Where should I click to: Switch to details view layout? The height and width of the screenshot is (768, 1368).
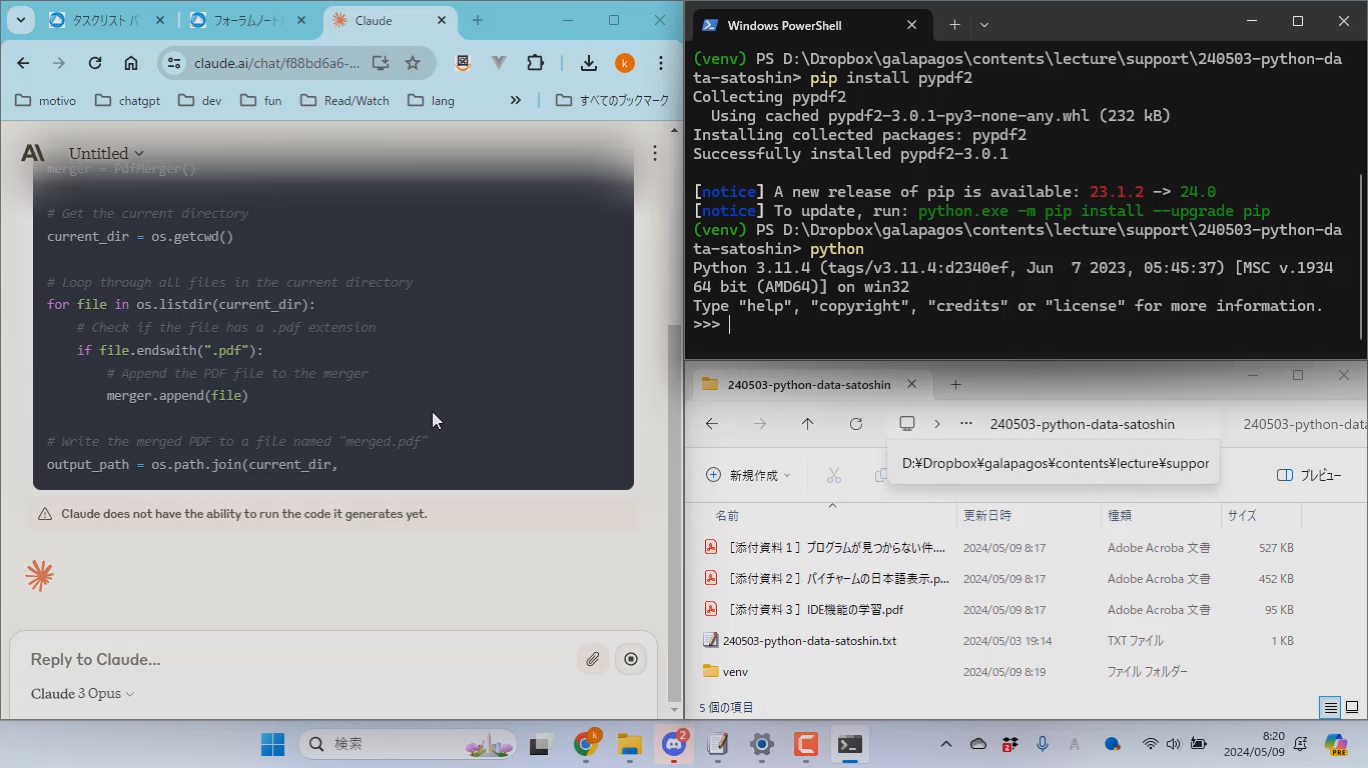pos(1330,707)
